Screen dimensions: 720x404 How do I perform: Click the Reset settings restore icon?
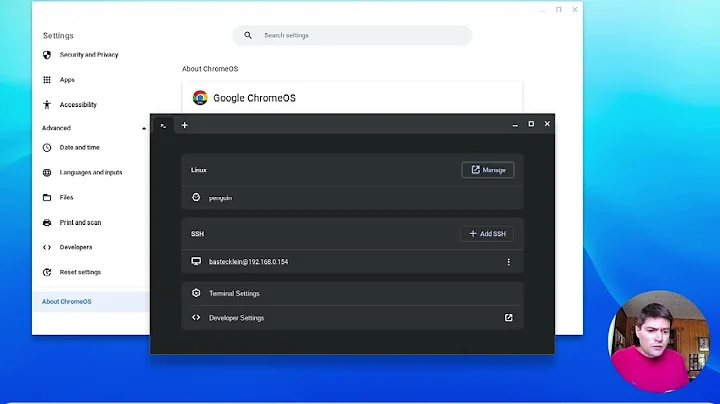(x=47, y=272)
